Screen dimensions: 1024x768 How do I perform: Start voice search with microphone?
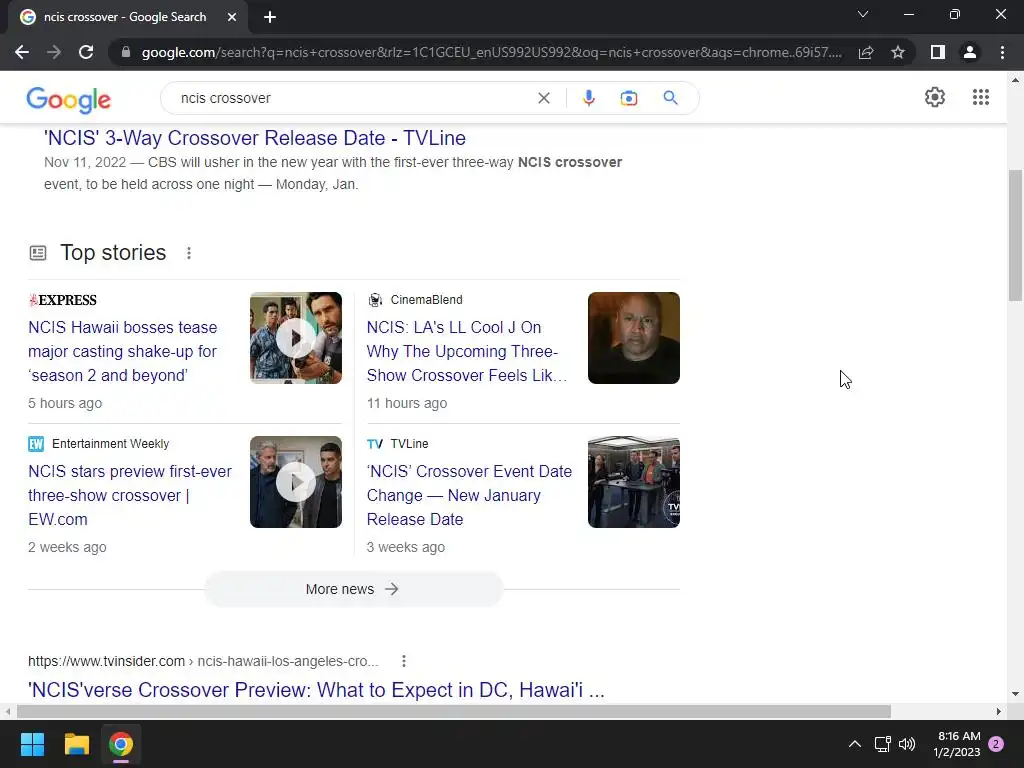click(588, 98)
